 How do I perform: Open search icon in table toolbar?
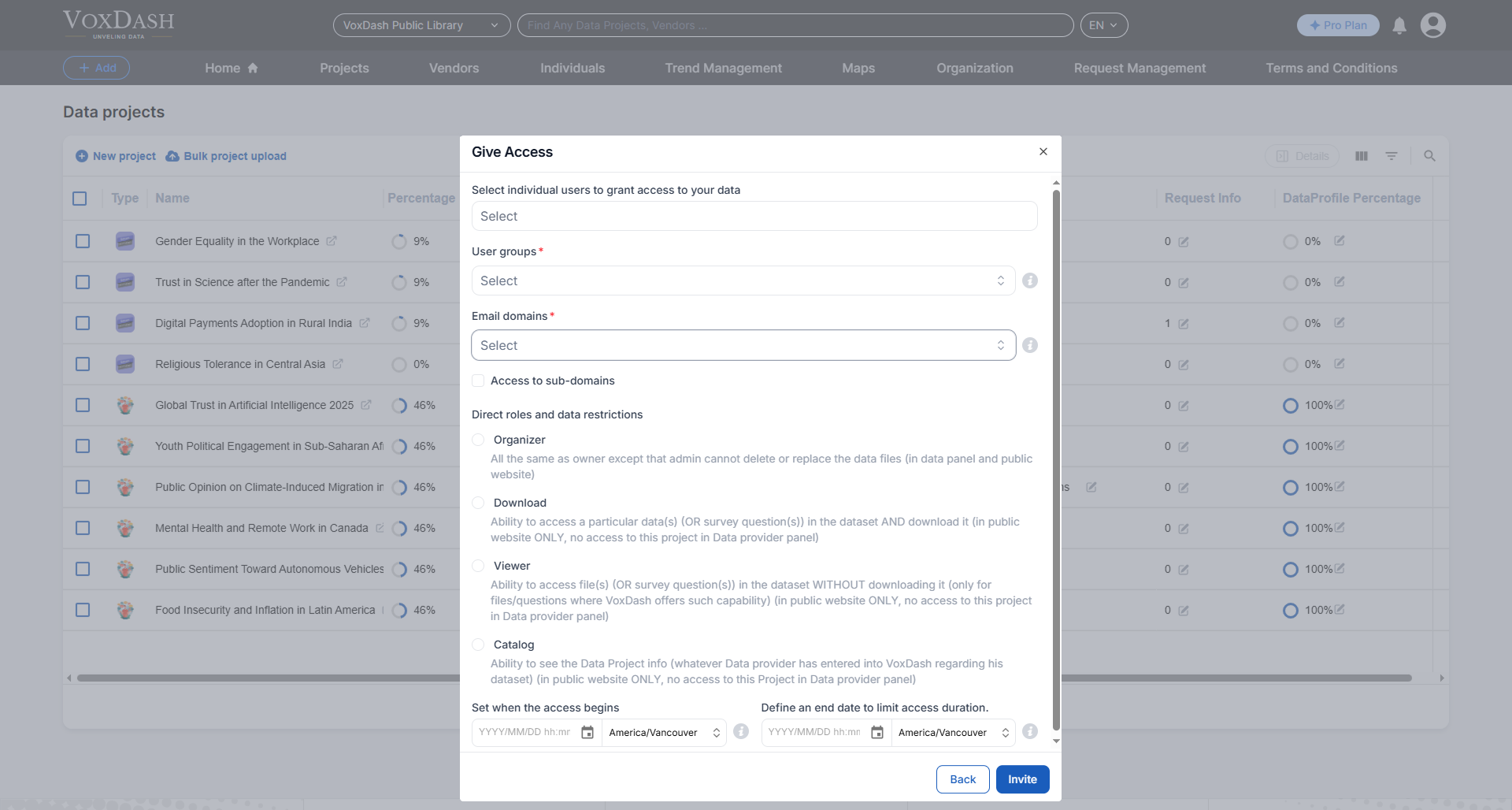[1430, 156]
